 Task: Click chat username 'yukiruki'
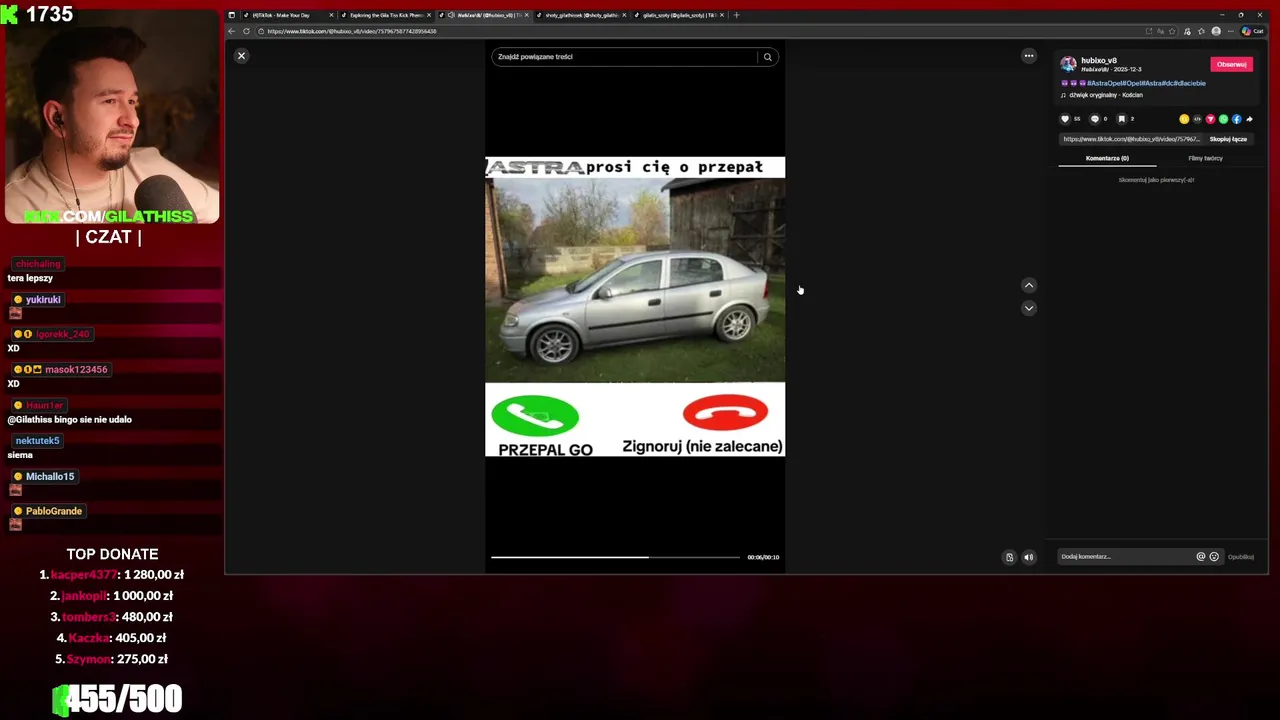[43, 300]
